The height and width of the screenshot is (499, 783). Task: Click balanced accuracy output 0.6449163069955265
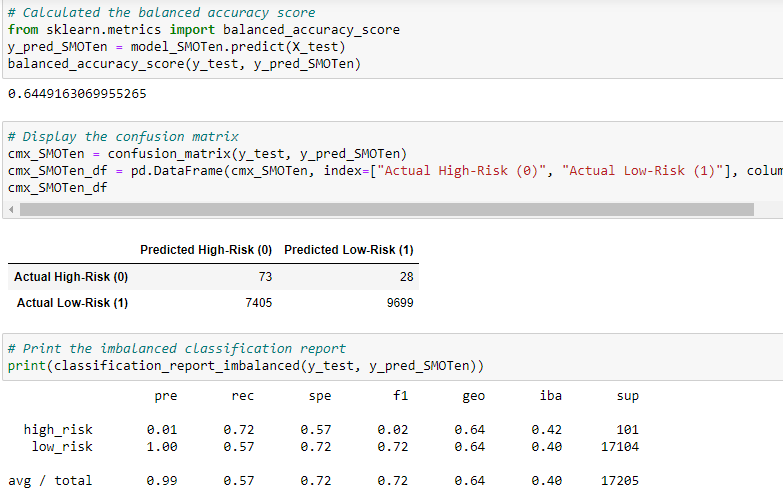coord(77,94)
